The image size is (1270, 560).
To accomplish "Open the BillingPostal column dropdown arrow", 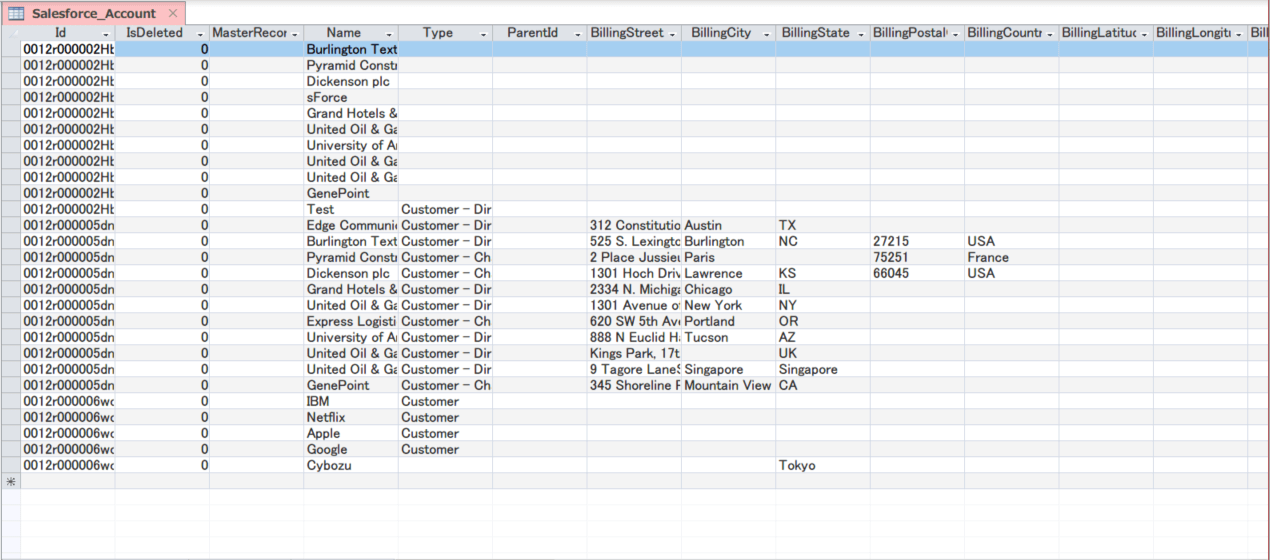I will pos(956,34).
